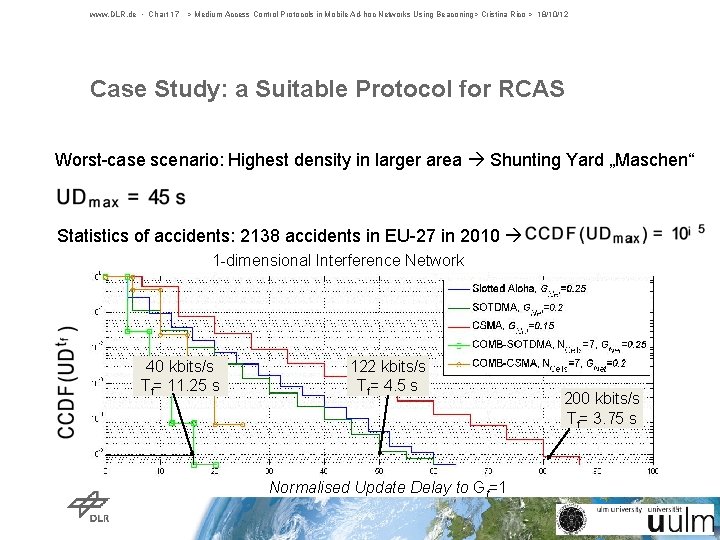Click the 'CCDF(UDmax) = 10' formula

(x=614, y=234)
